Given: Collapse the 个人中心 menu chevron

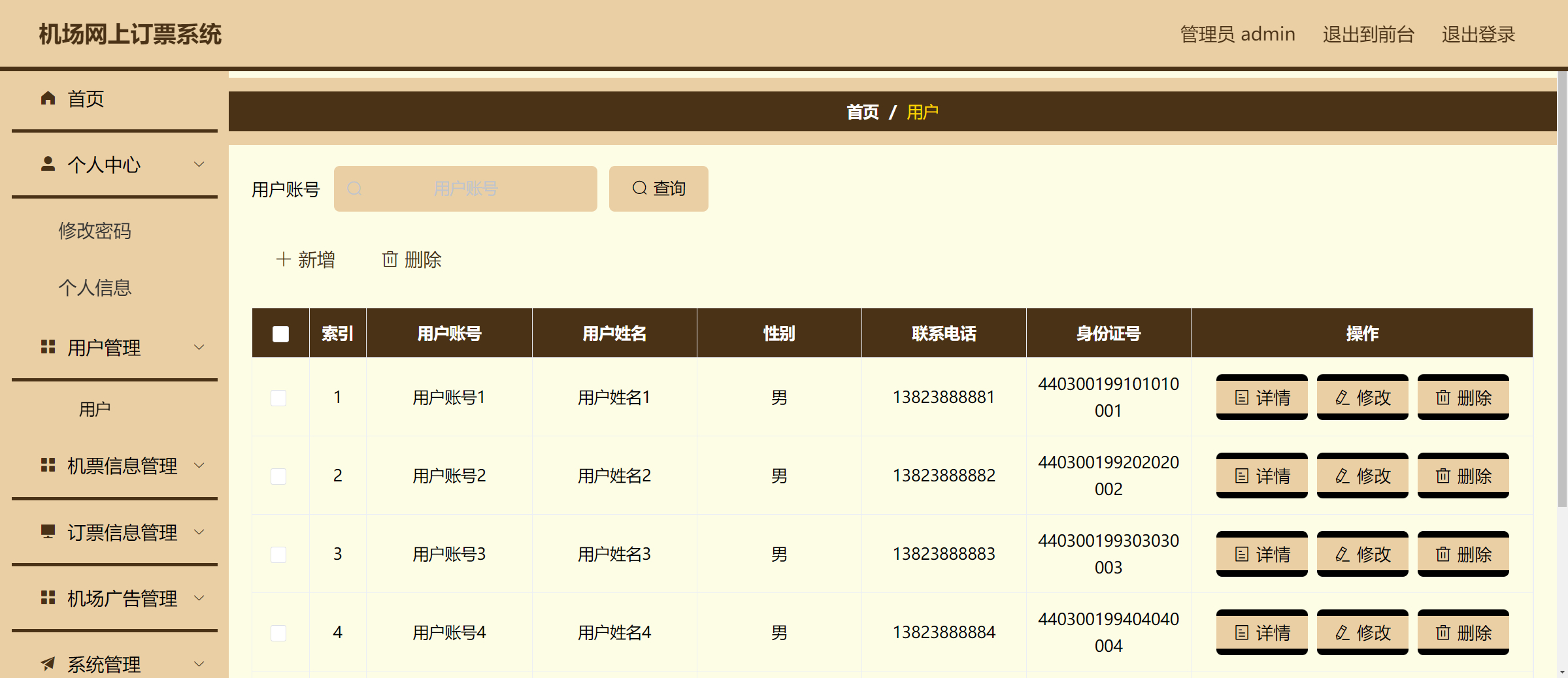Looking at the screenshot, I should pyautogui.click(x=199, y=164).
